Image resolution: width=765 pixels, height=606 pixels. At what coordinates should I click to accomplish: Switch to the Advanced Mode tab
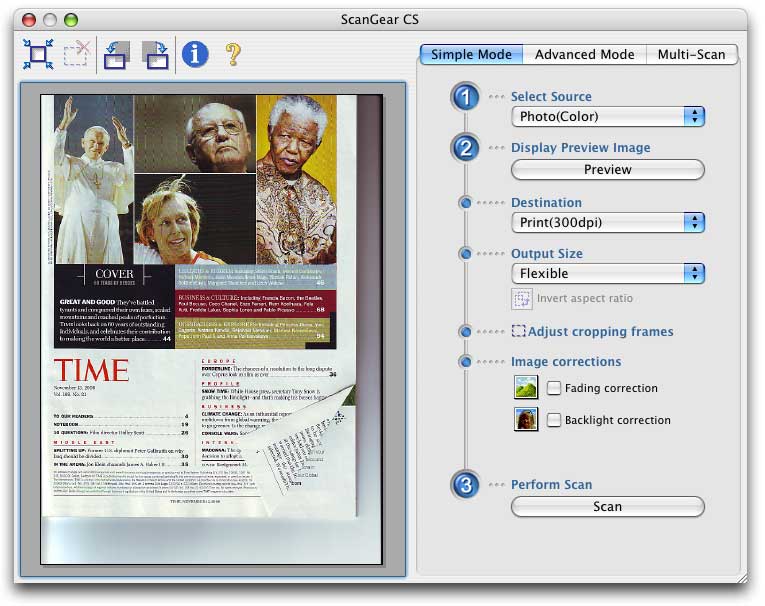pyautogui.click(x=584, y=55)
